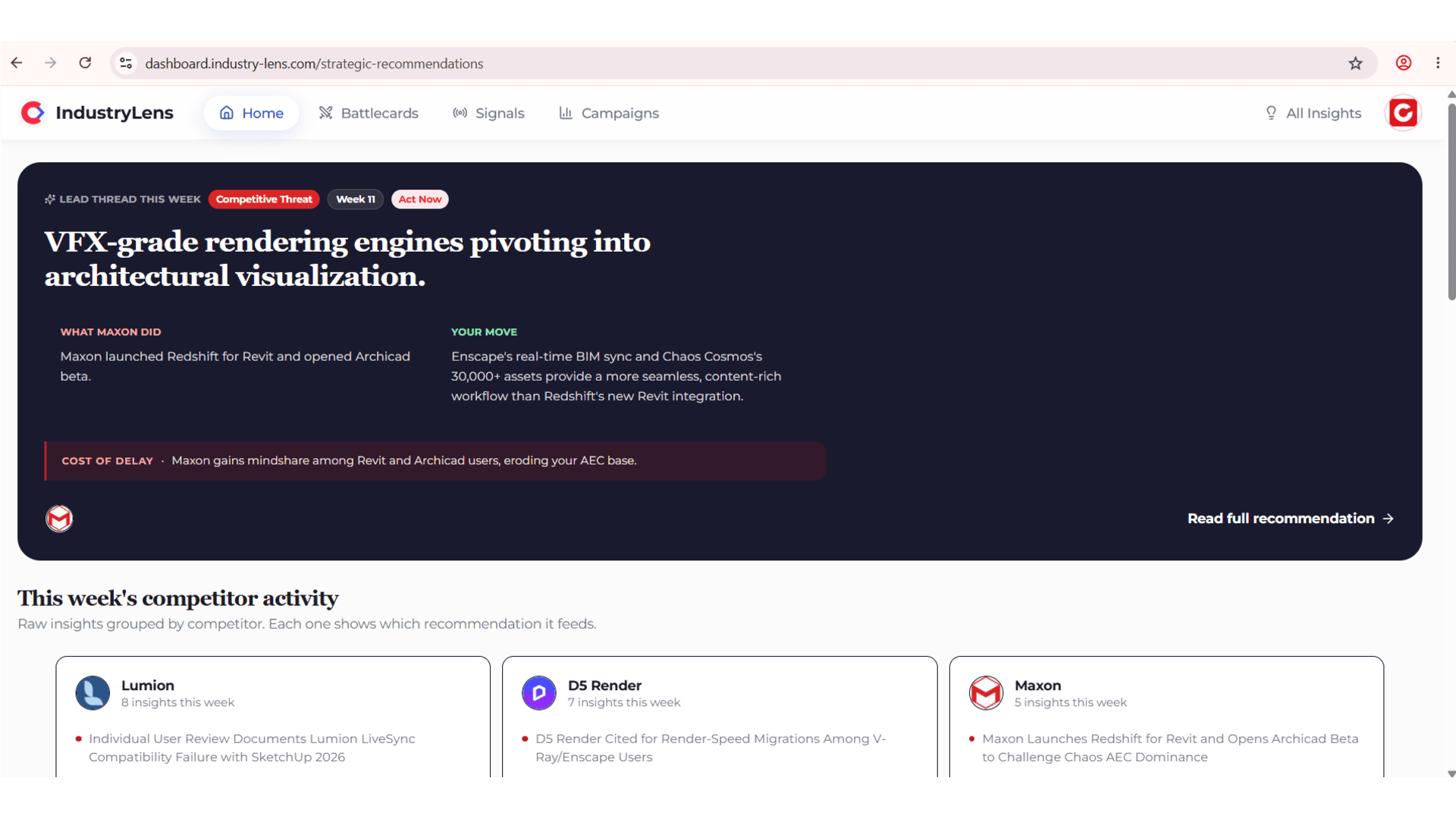Reload the current page

click(x=85, y=63)
